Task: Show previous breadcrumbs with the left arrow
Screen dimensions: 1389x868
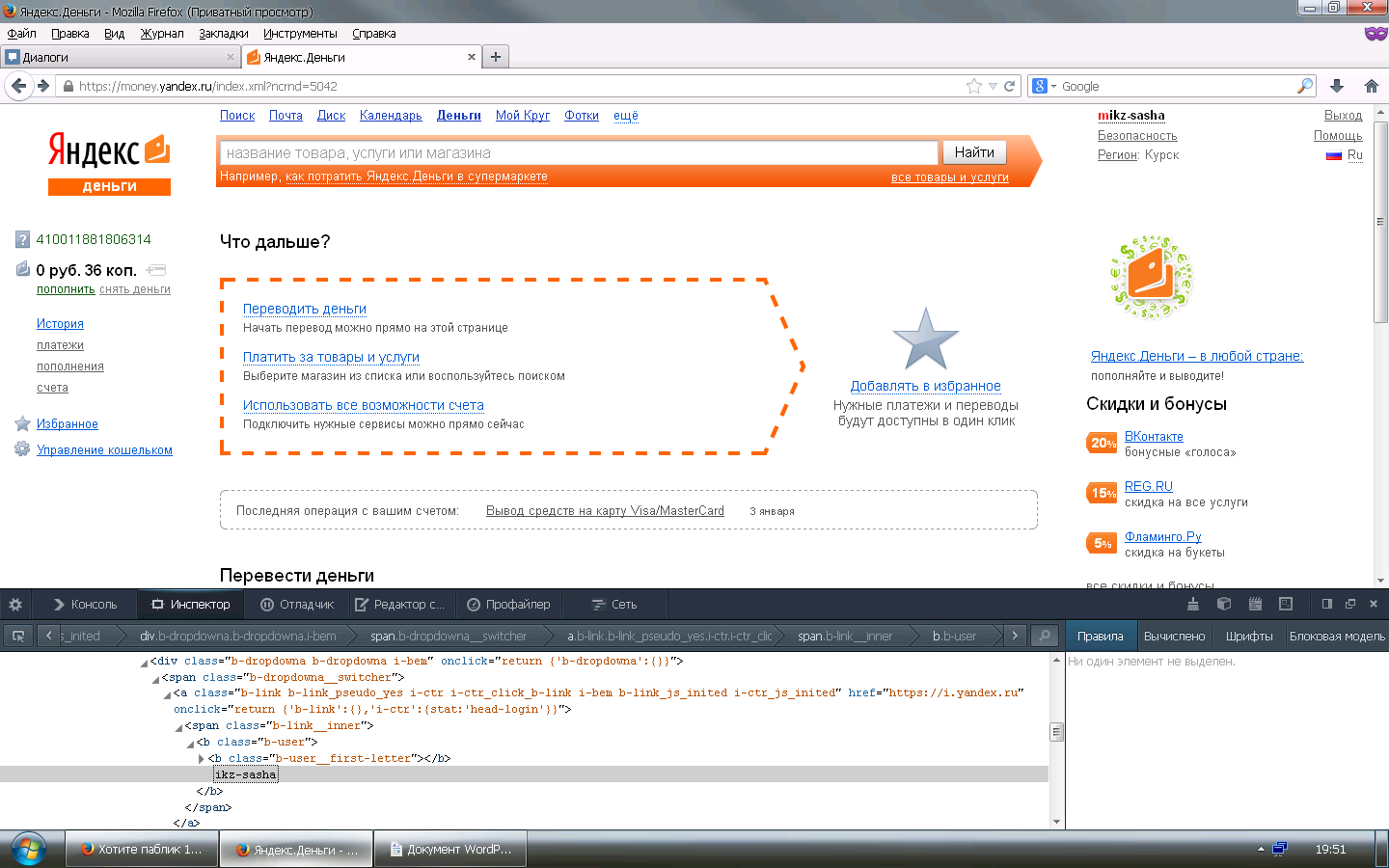Action: (49, 636)
